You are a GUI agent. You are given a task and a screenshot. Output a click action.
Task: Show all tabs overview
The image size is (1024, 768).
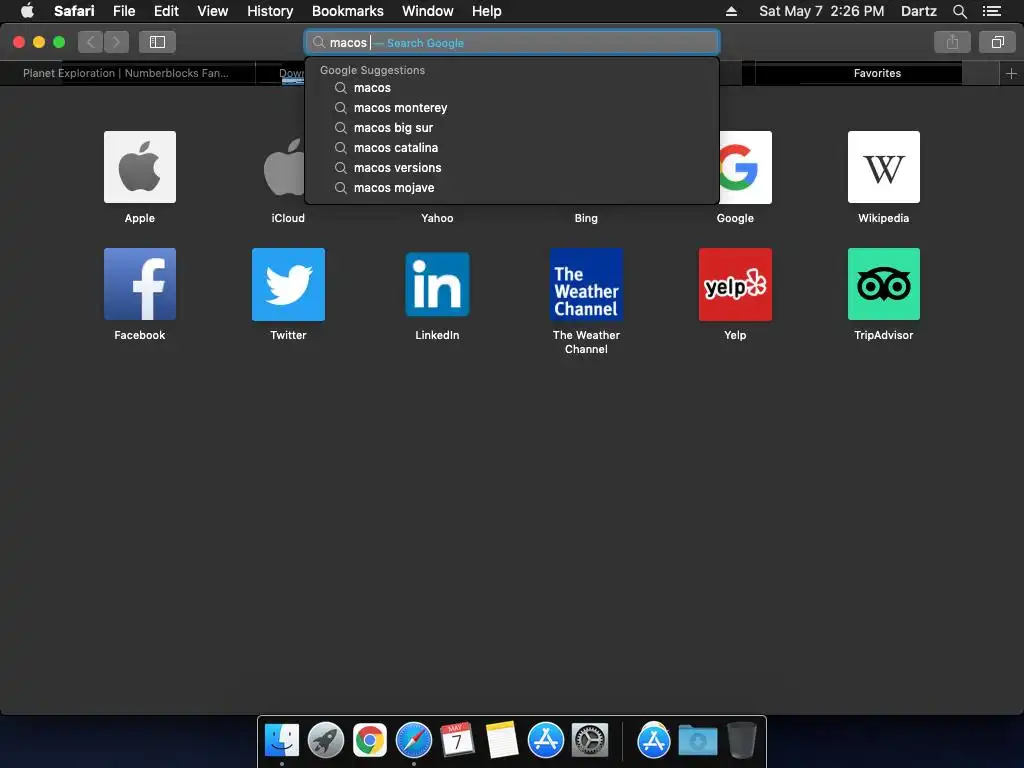coord(997,42)
